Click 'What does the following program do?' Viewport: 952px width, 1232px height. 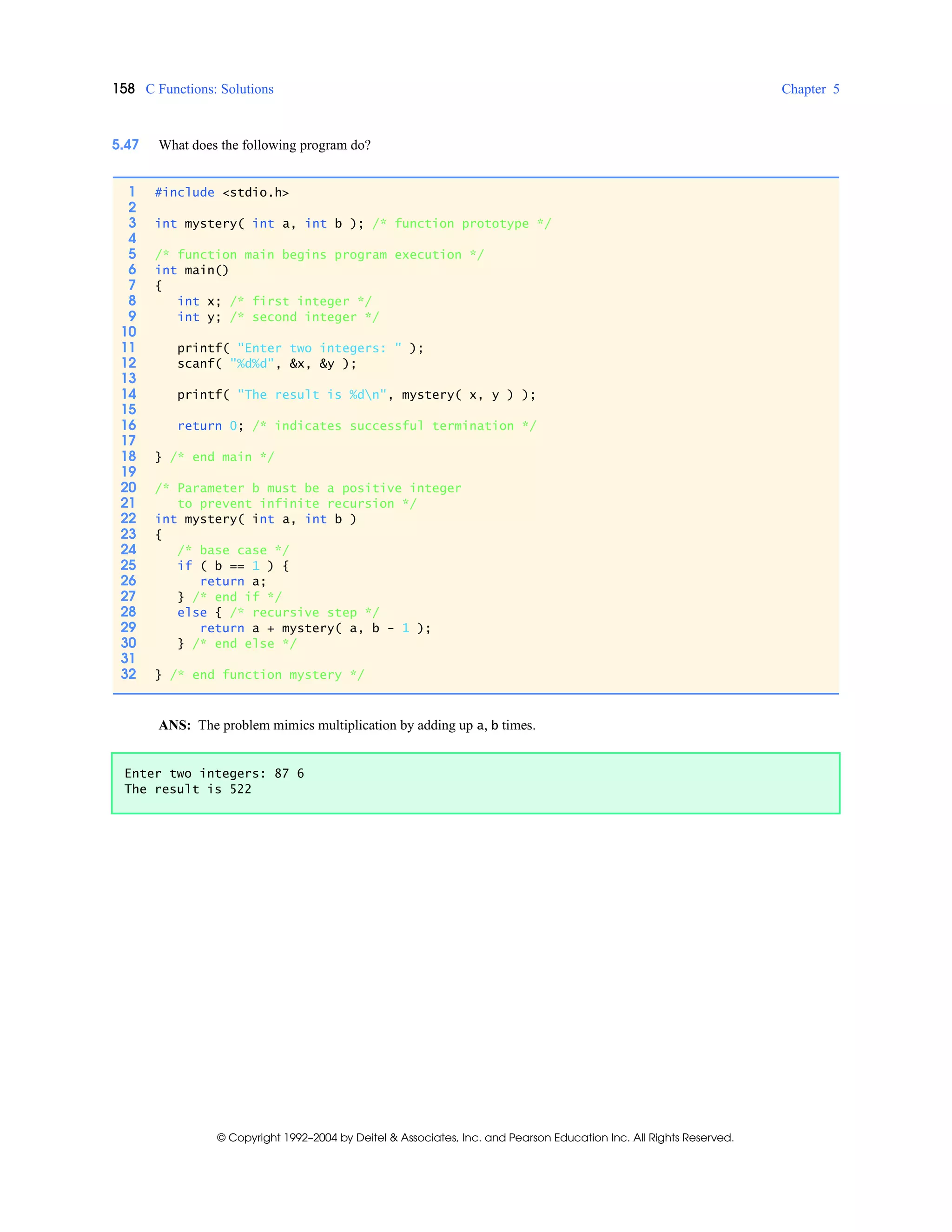pyautogui.click(x=264, y=146)
